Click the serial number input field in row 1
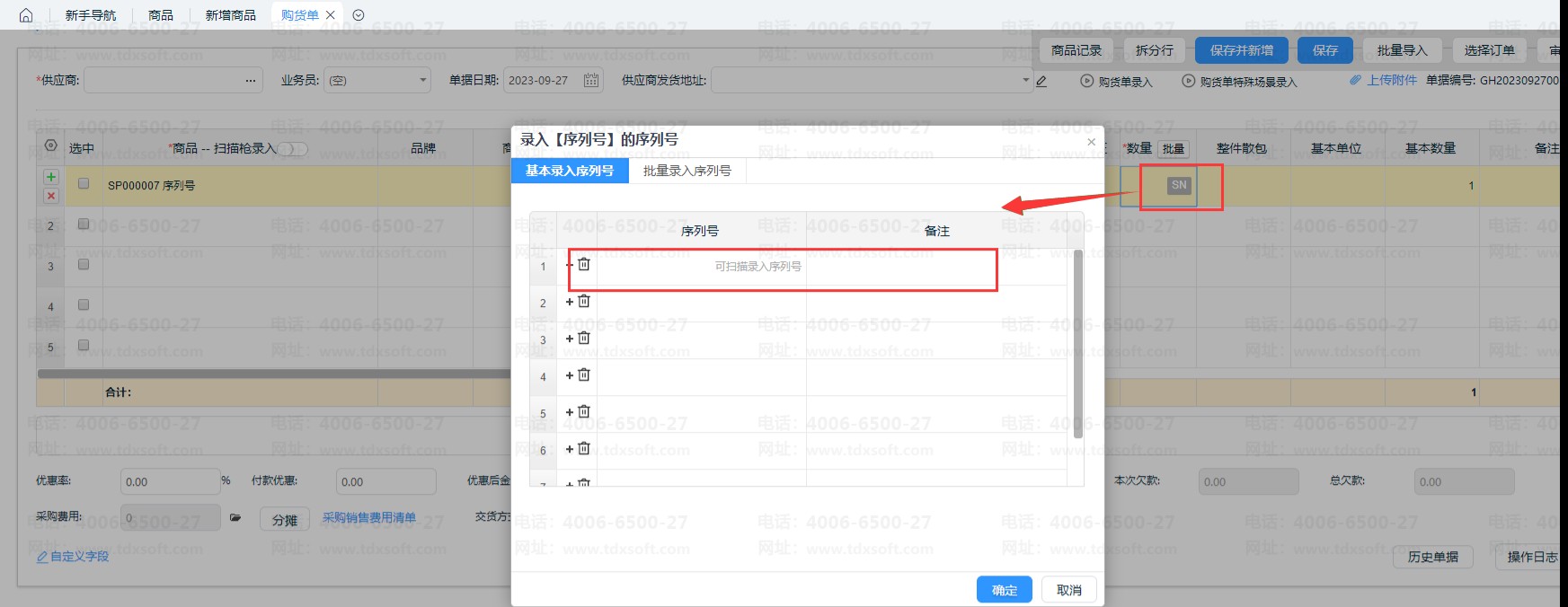Image resolution: width=1568 pixels, height=607 pixels. click(x=701, y=267)
